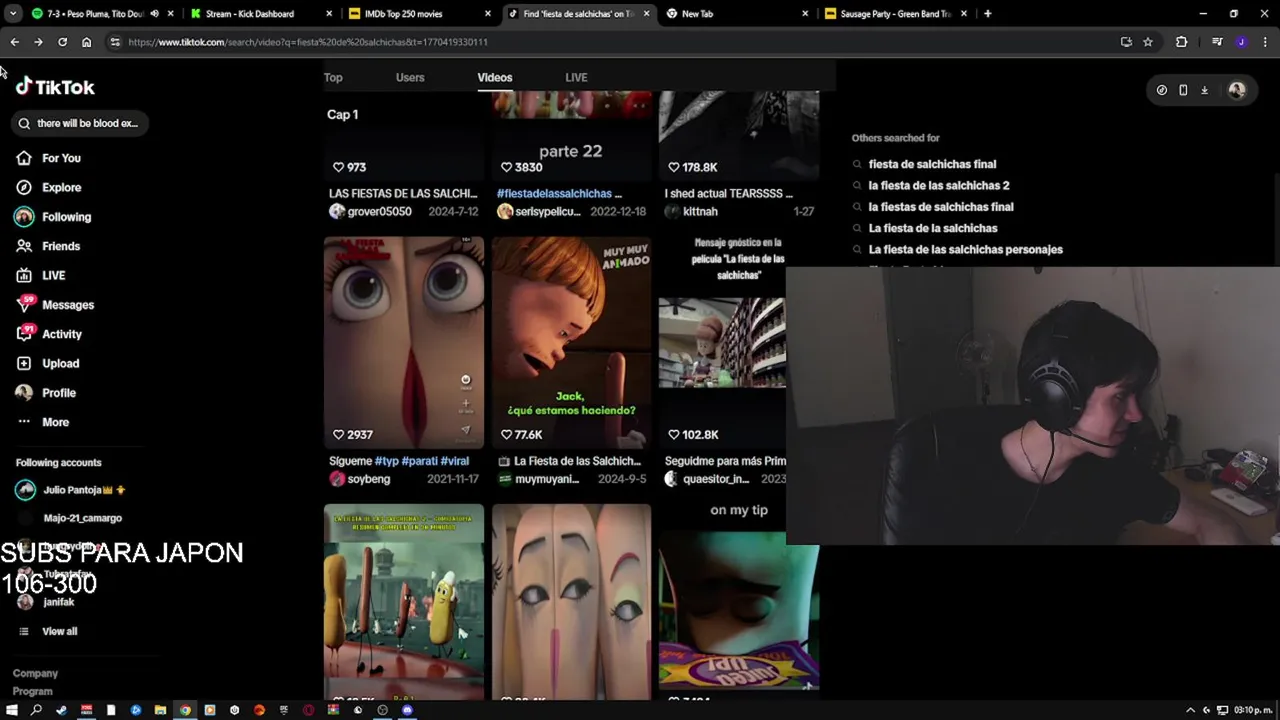Expand the Program footer section
1280x720 pixels.
(32, 691)
